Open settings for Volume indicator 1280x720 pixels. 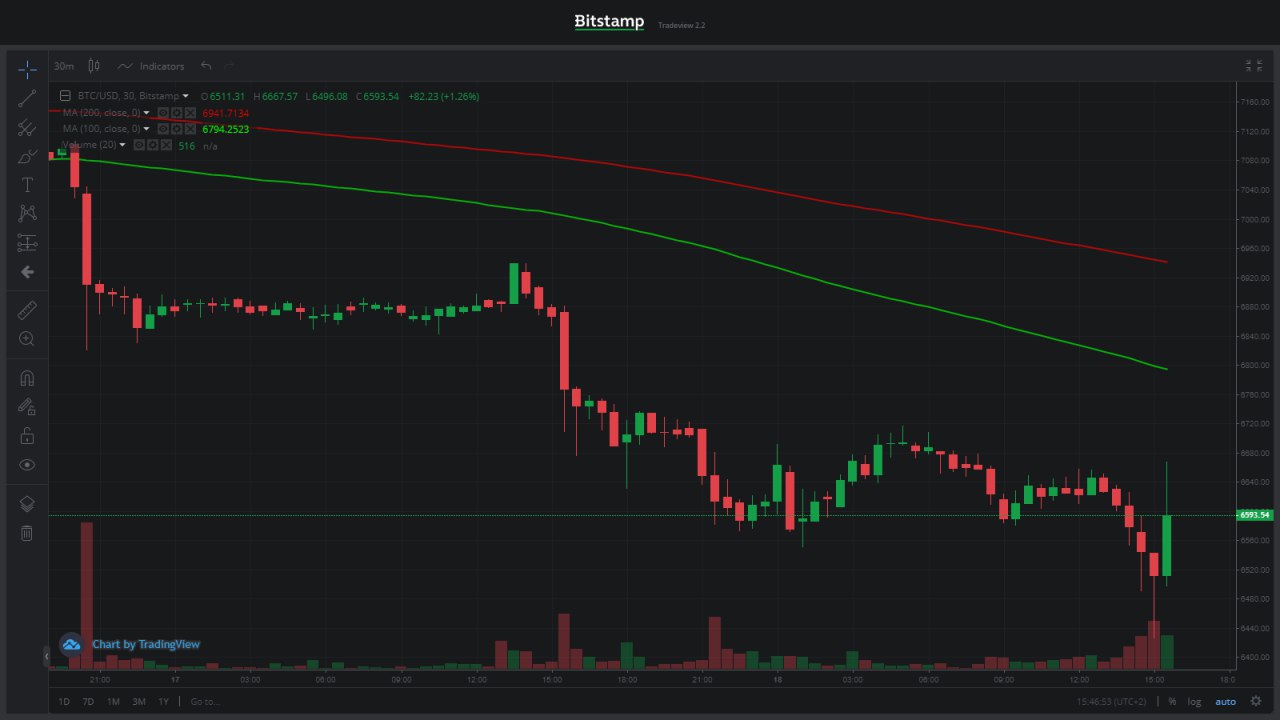pos(153,145)
